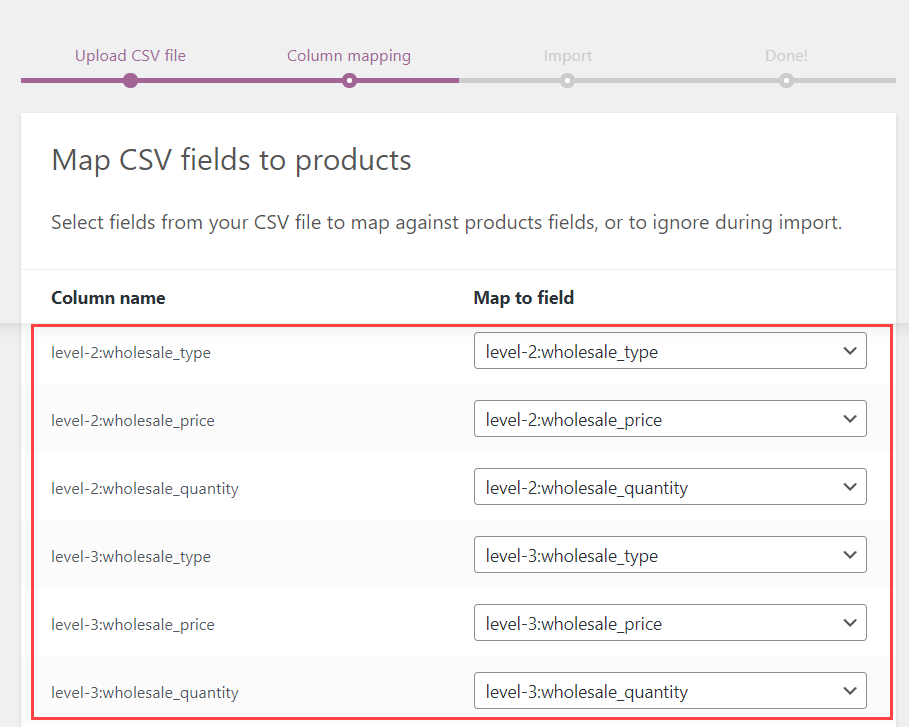Click the Done! step label
Image resolution: width=909 pixels, height=727 pixels.
[x=786, y=56]
